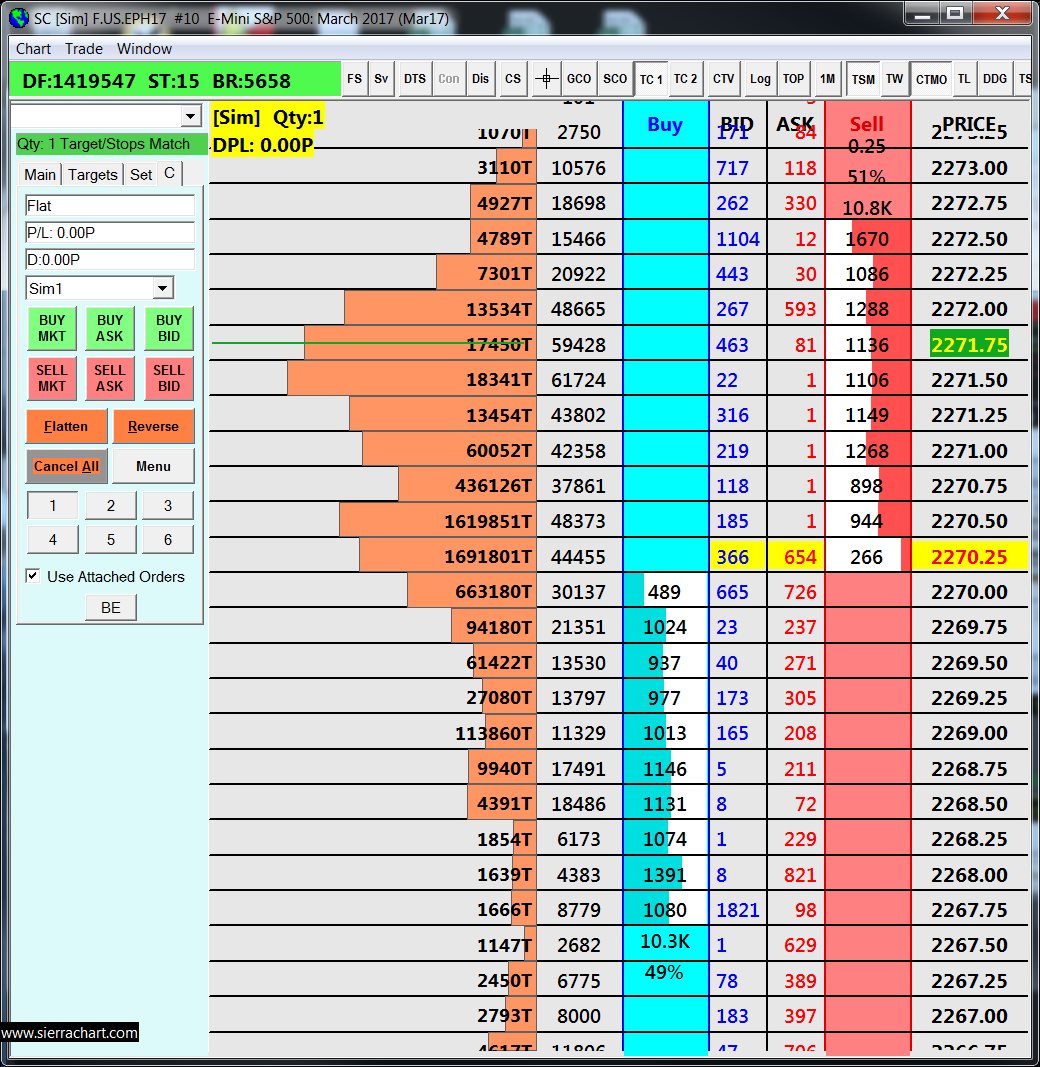
Task: Click Buy cell at price 2272.00
Action: tap(666, 309)
